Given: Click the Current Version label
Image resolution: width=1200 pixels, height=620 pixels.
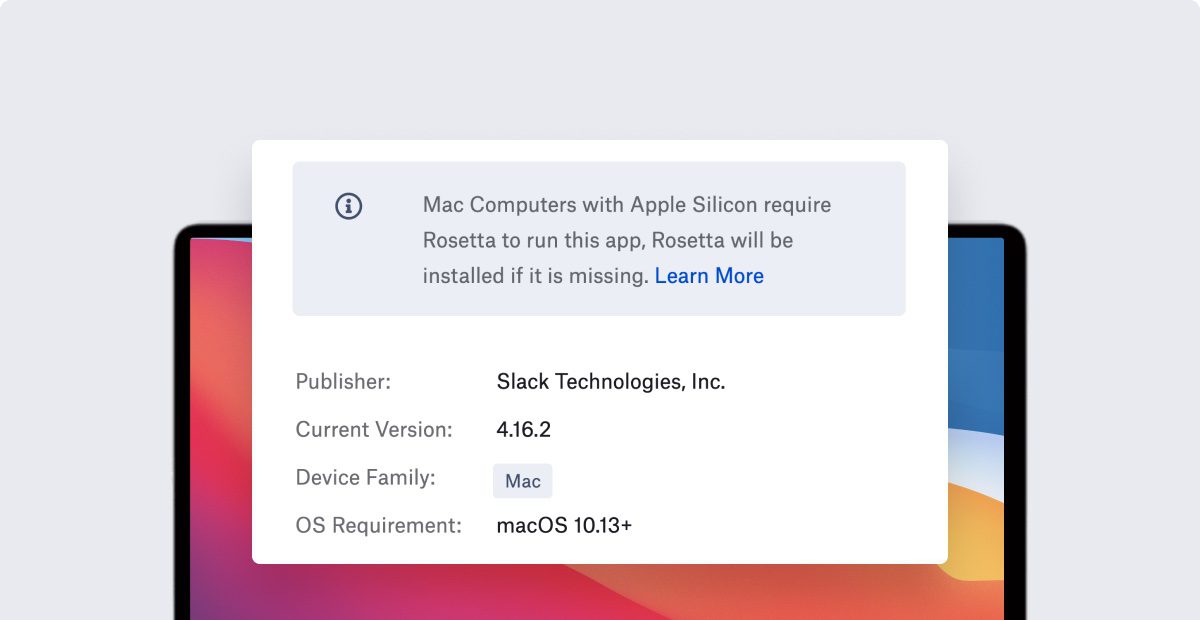Looking at the screenshot, I should pyautogui.click(x=374, y=430).
